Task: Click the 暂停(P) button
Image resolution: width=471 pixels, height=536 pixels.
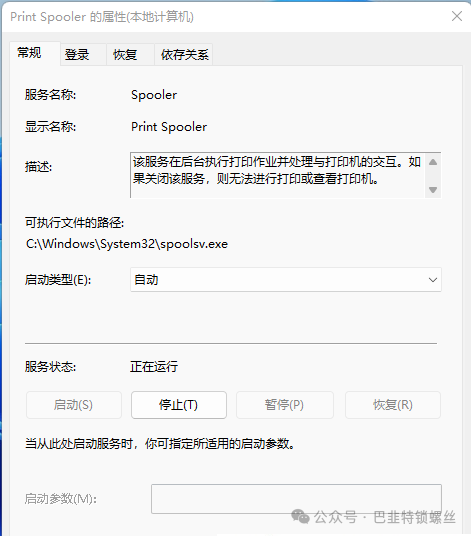Action: tap(285, 405)
